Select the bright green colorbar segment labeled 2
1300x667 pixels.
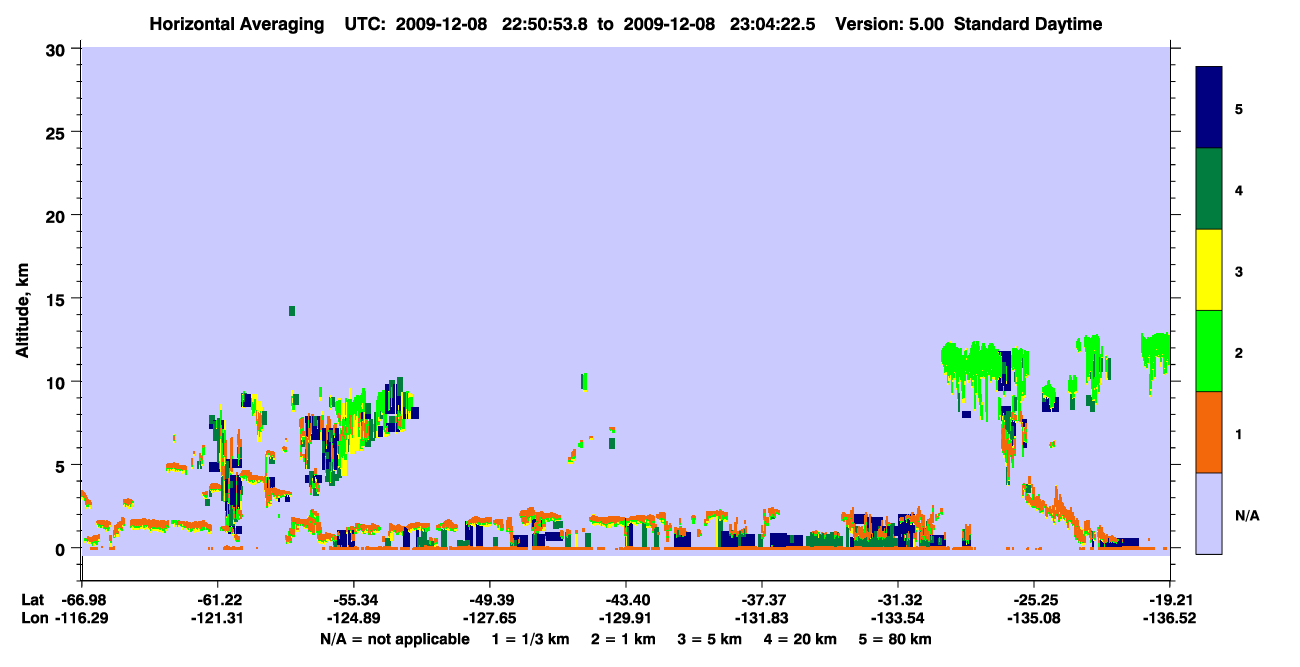pos(1209,351)
